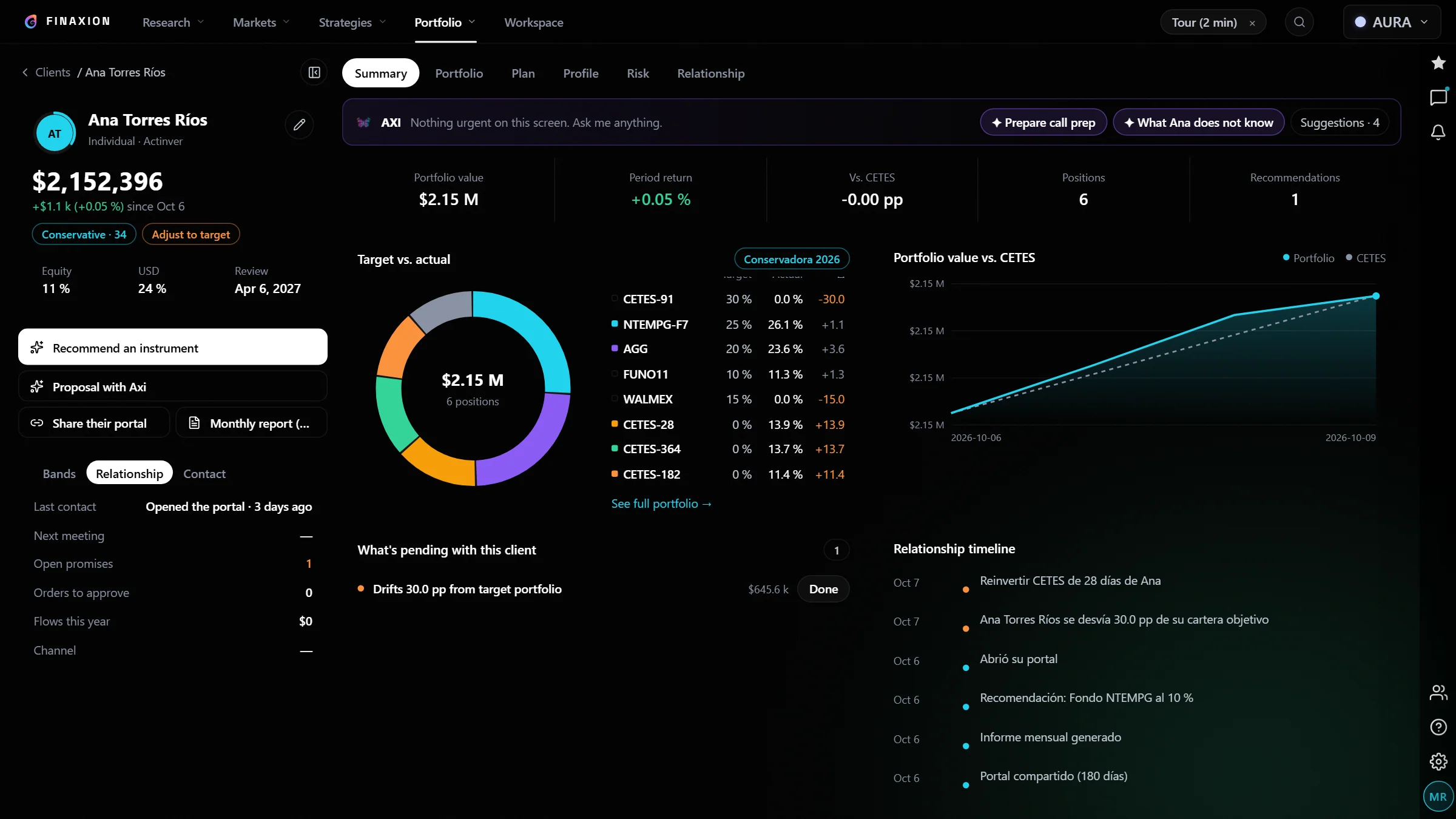Viewport: 1456px width, 819px height.
Task: Expand the Strategies menu dropdown
Action: pyautogui.click(x=352, y=22)
